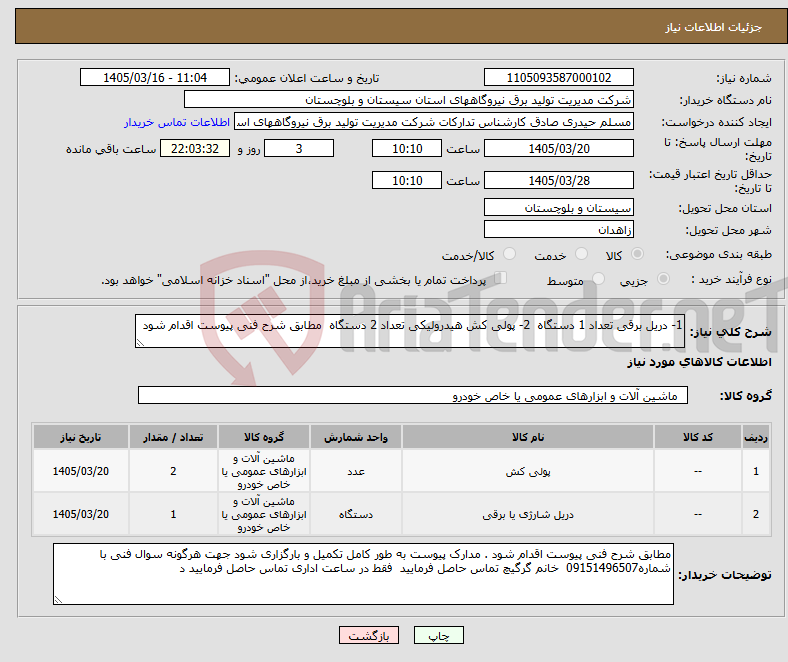The image size is (788, 662).
Task: Click the چاپ print button
Action: 439,635
